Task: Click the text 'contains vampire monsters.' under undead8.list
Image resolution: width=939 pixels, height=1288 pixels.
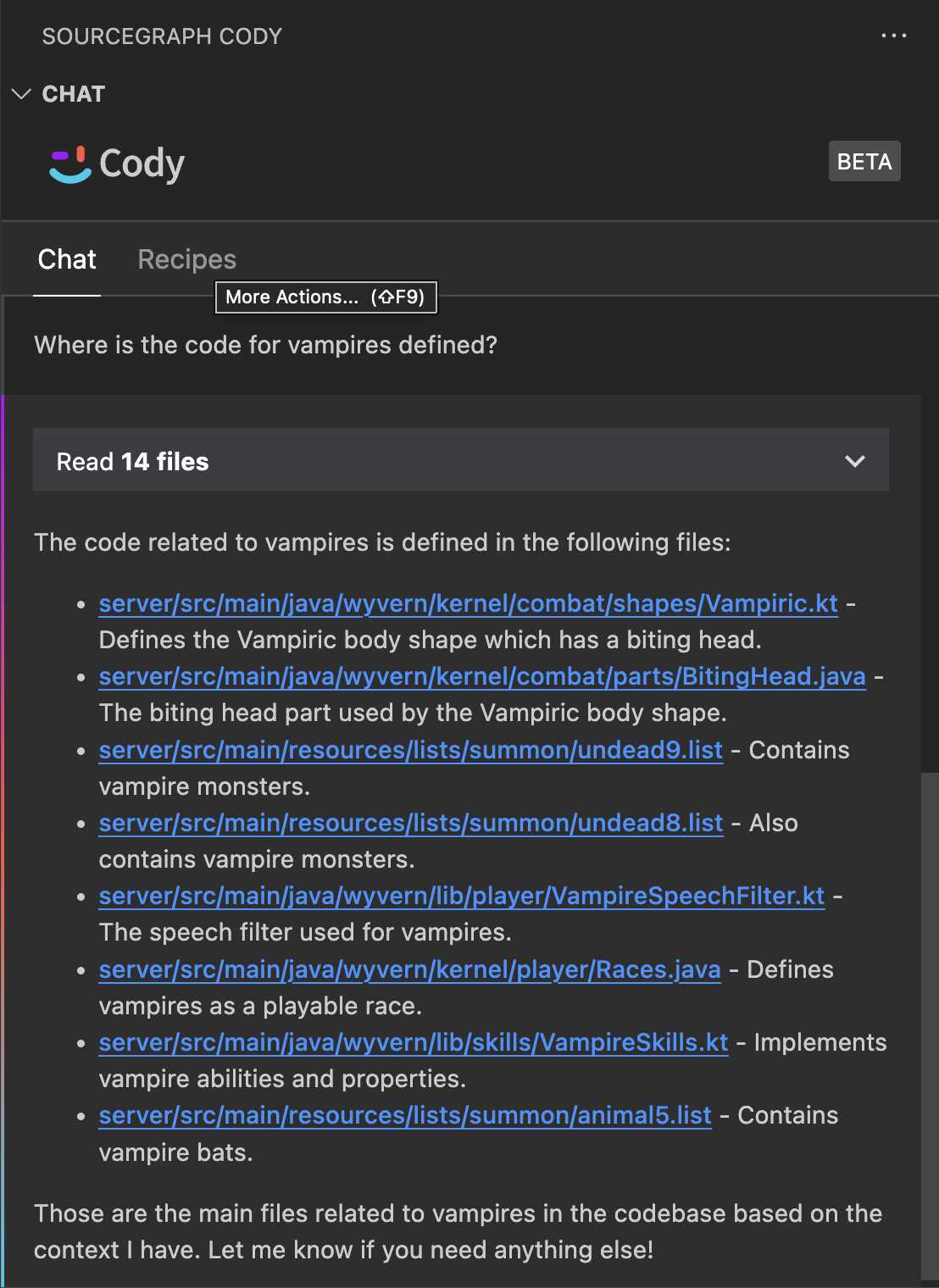Action: (257, 859)
